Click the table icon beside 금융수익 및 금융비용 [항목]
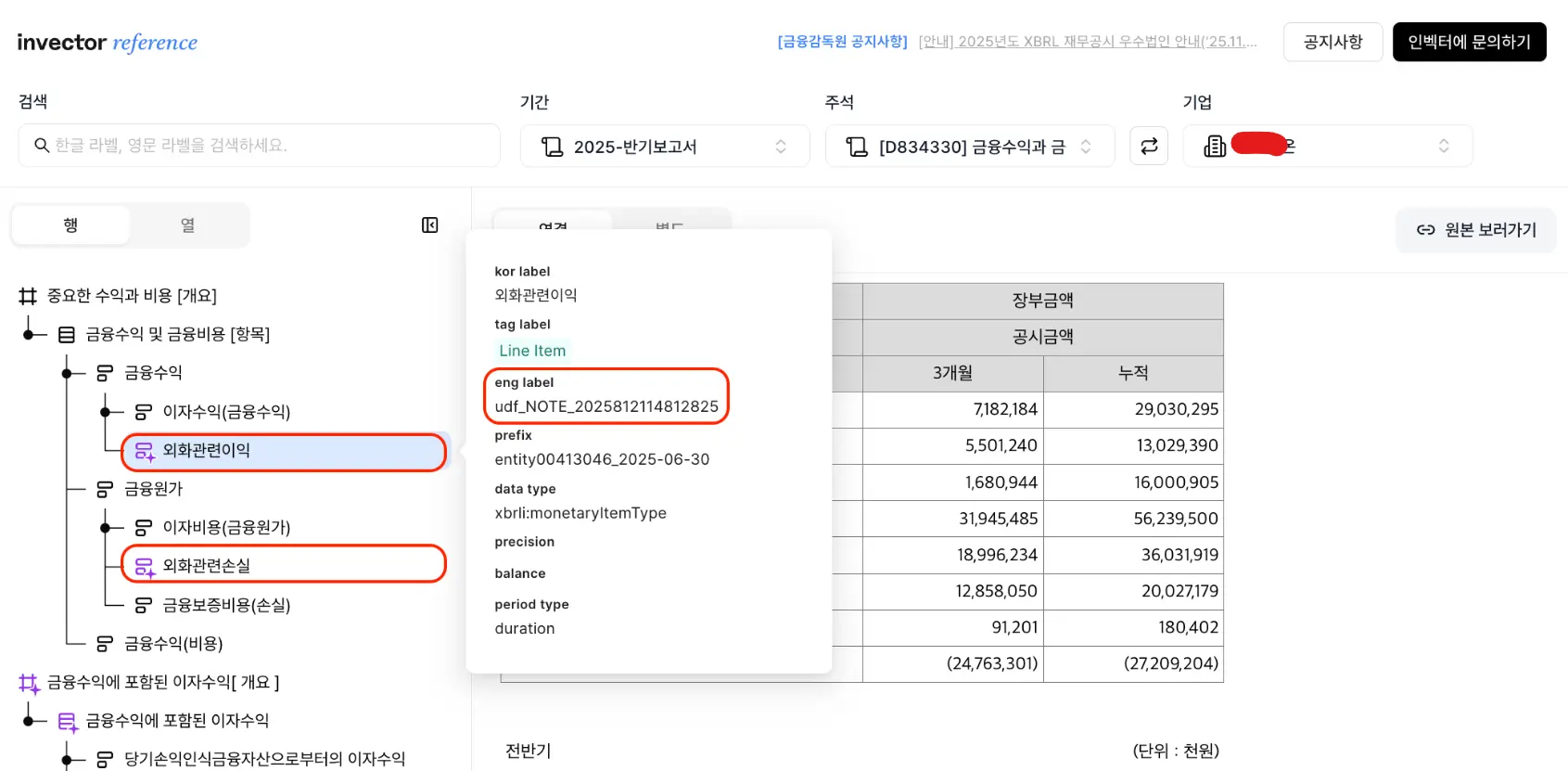 [67, 335]
